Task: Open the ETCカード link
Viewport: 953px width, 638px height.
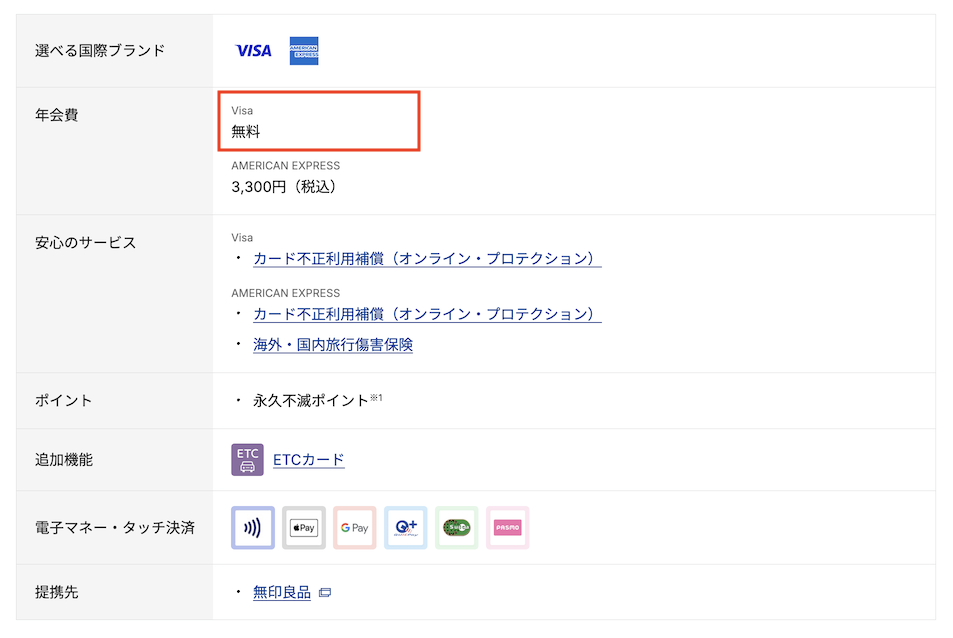Action: (x=308, y=460)
